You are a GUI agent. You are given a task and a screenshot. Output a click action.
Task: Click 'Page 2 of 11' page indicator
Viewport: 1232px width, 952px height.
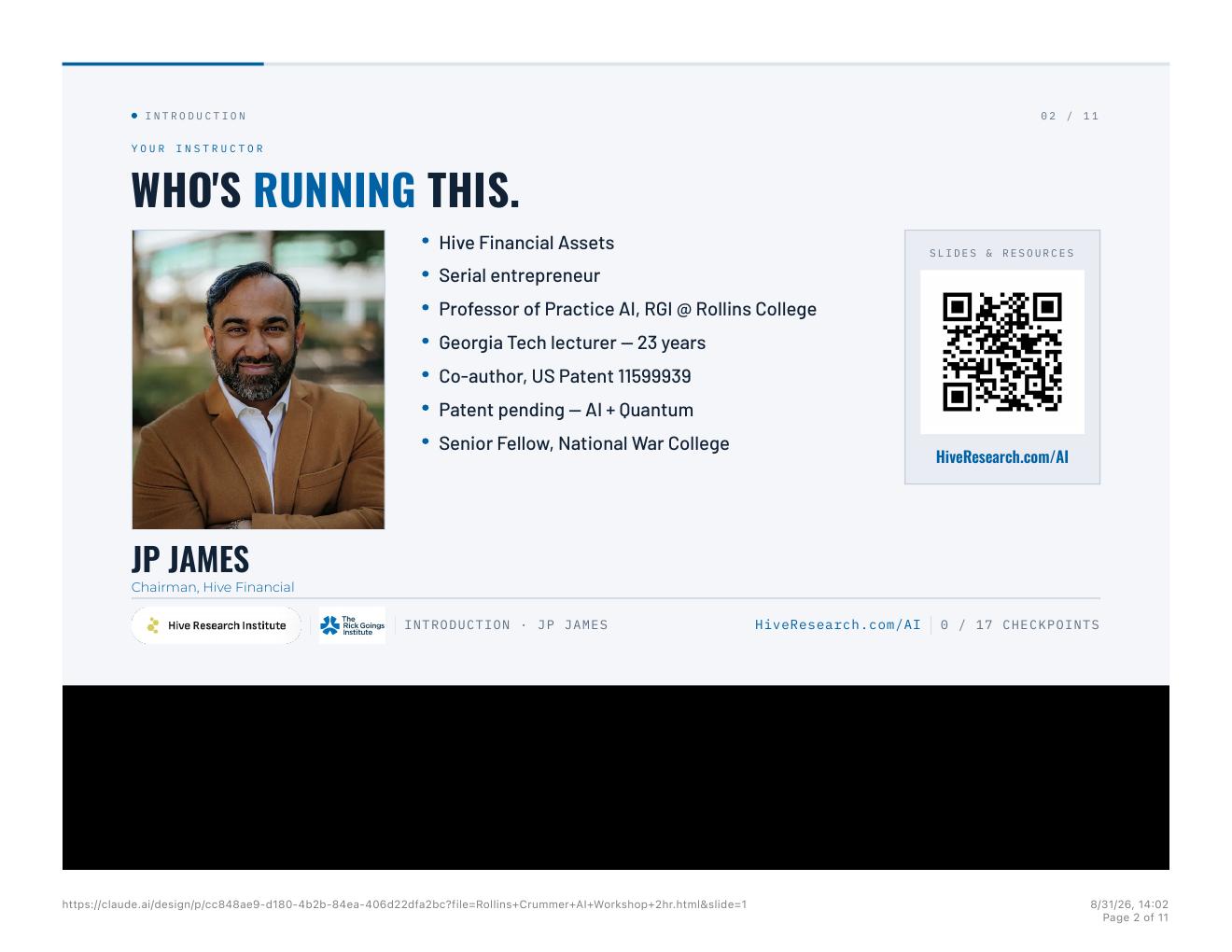pyautogui.click(x=1136, y=917)
